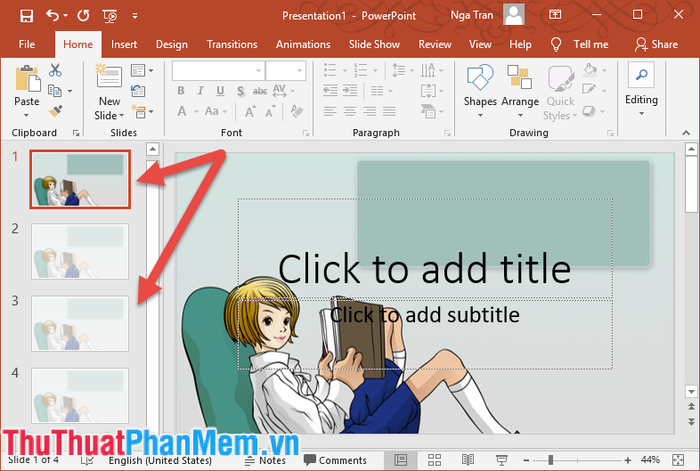This screenshot has height=471, width=700.
Task: Open the Change Case Aa dropdown
Action: pos(216,111)
